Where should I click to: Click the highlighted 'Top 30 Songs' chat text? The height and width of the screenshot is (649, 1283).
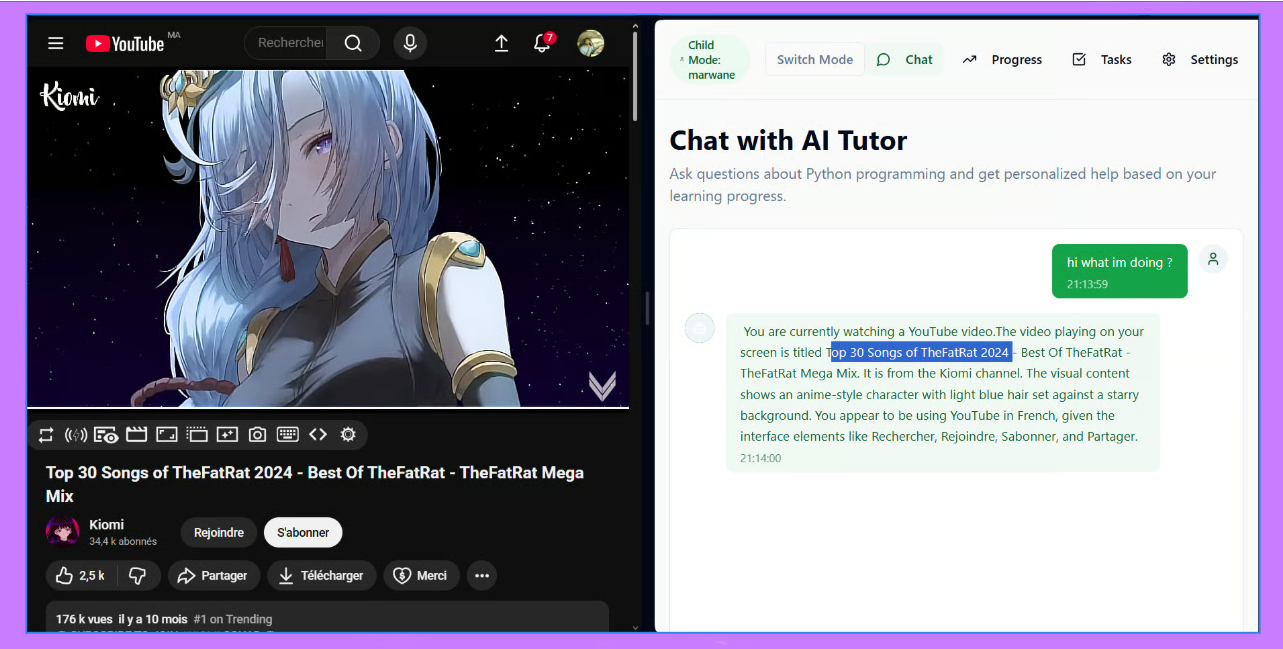click(921, 352)
